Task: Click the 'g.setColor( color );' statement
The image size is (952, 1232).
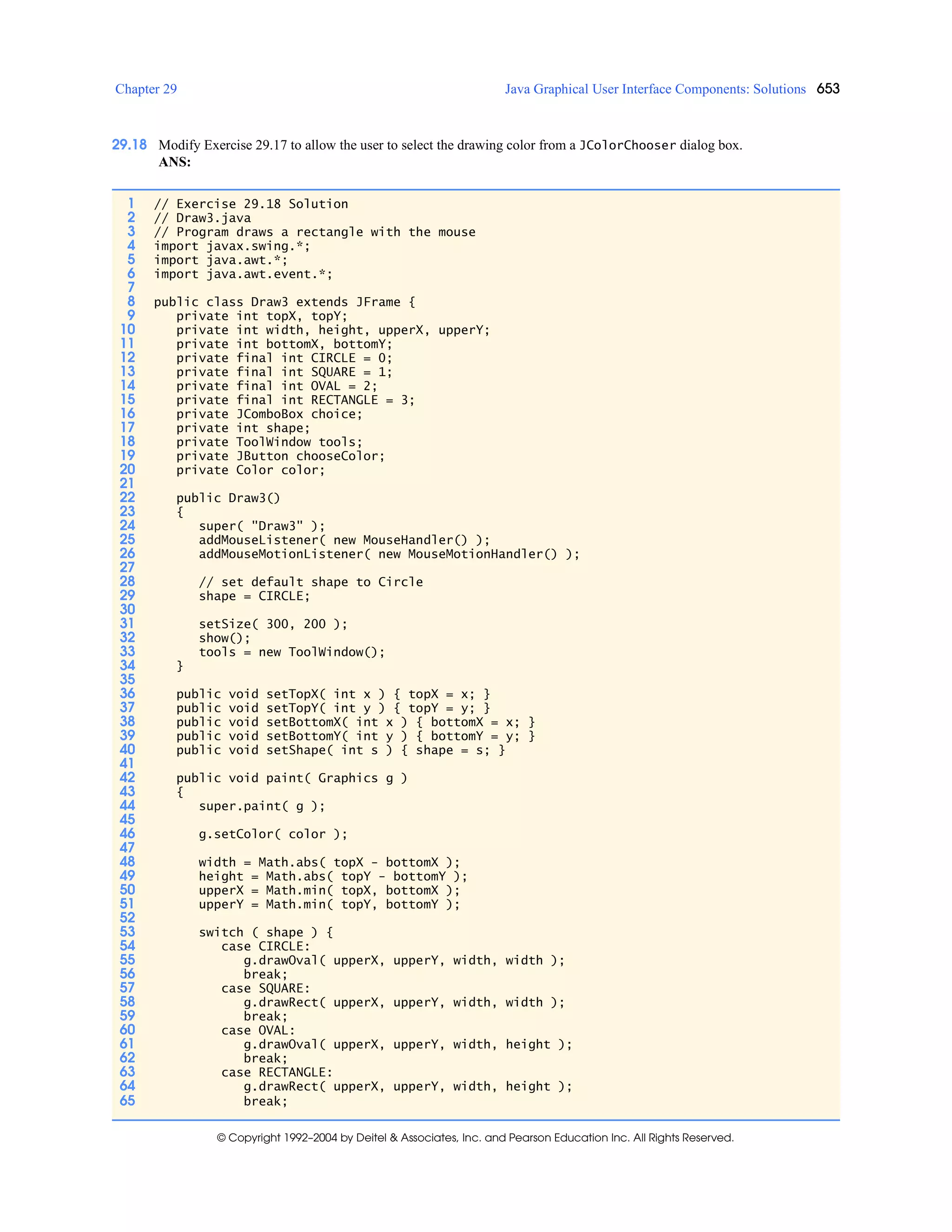Action: pyautogui.click(x=273, y=835)
